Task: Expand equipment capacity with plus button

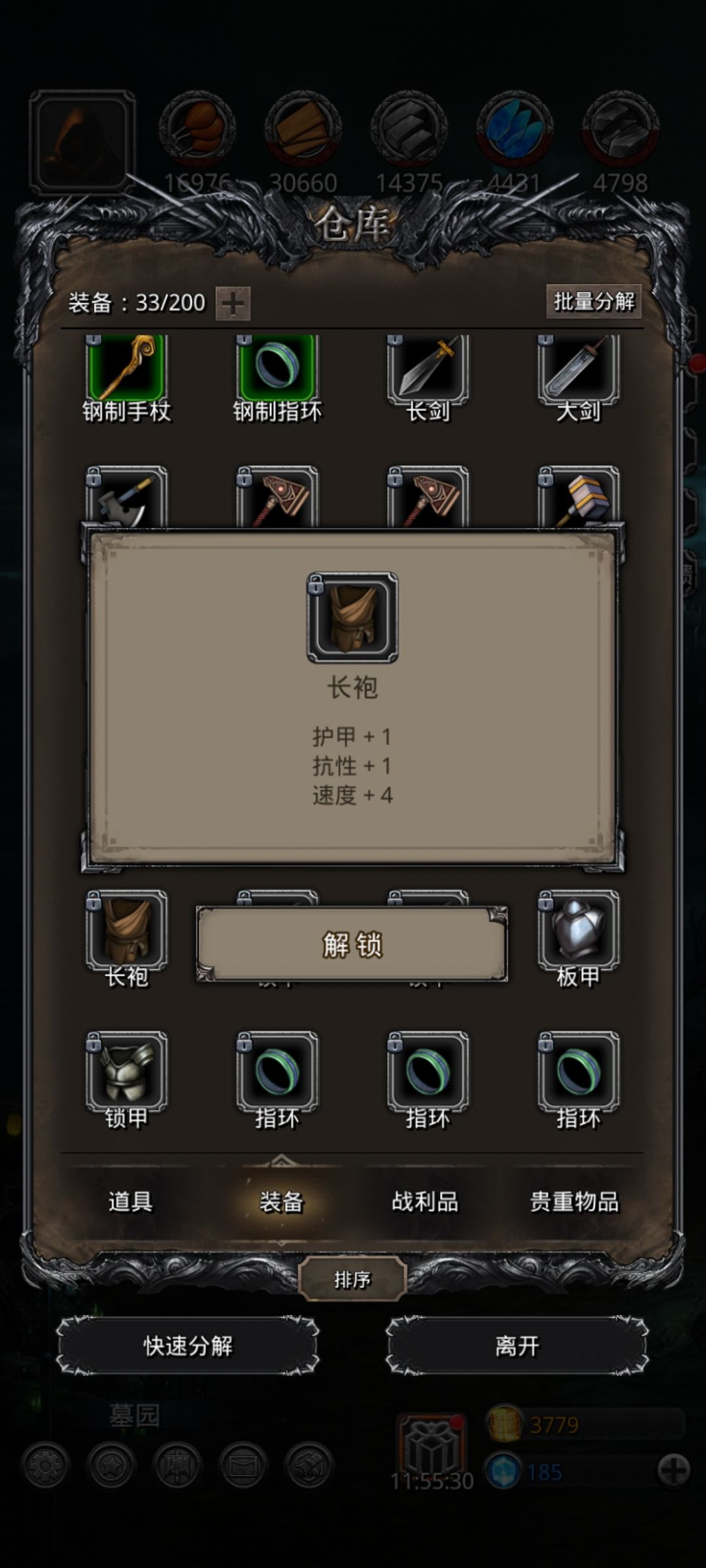Action: pyautogui.click(x=233, y=304)
